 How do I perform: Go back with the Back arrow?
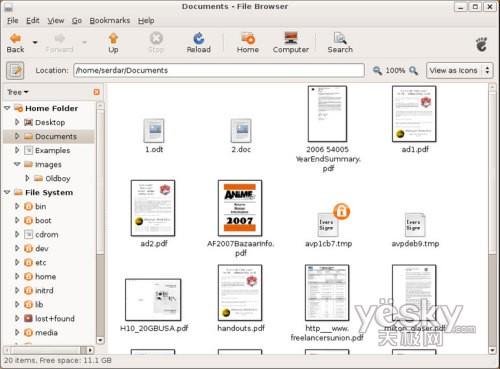[x=15, y=43]
